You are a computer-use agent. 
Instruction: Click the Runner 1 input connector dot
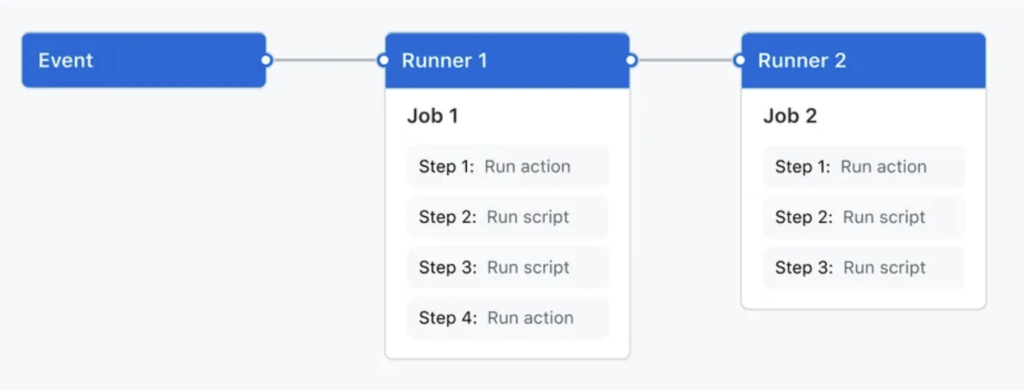[x=383, y=60]
